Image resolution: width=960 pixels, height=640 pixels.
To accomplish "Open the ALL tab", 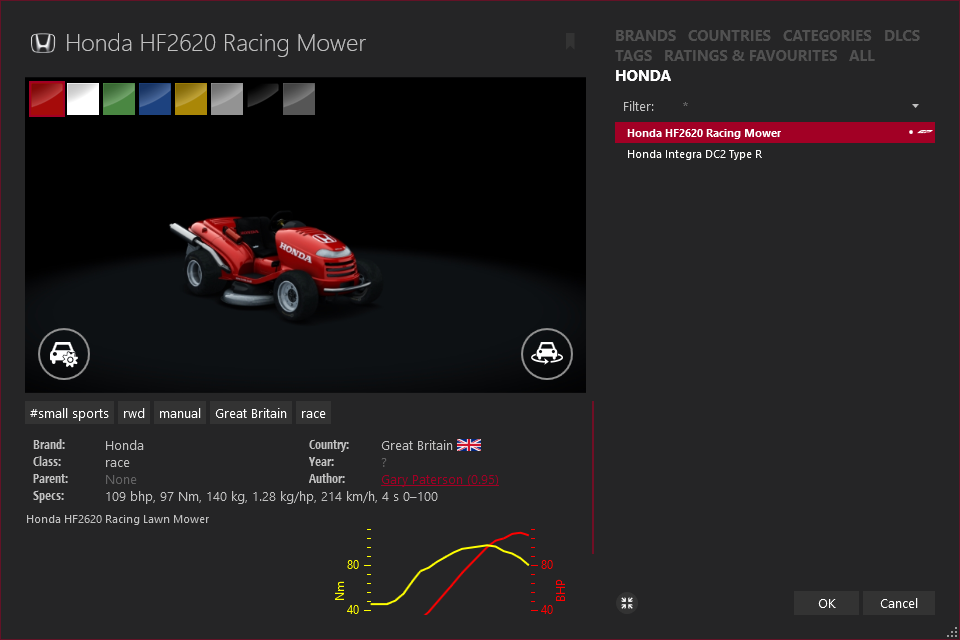I will point(862,56).
